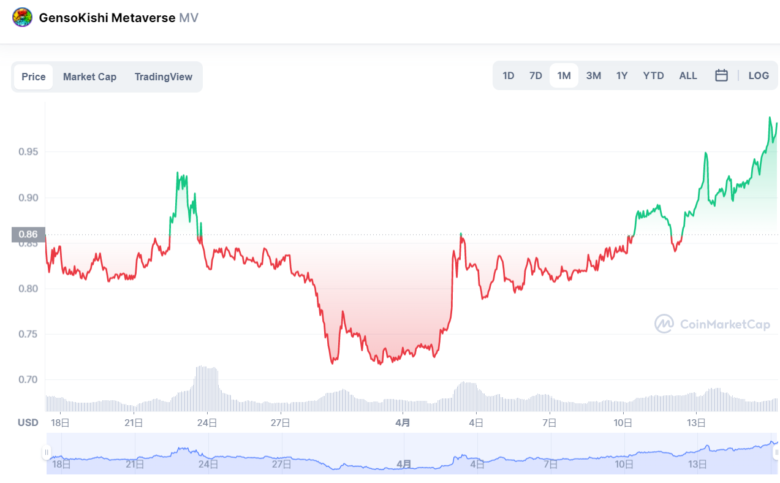Screen dimensions: 780x483
Task: Click the GensoKishi Metaverse title text
Action: pos(107,18)
